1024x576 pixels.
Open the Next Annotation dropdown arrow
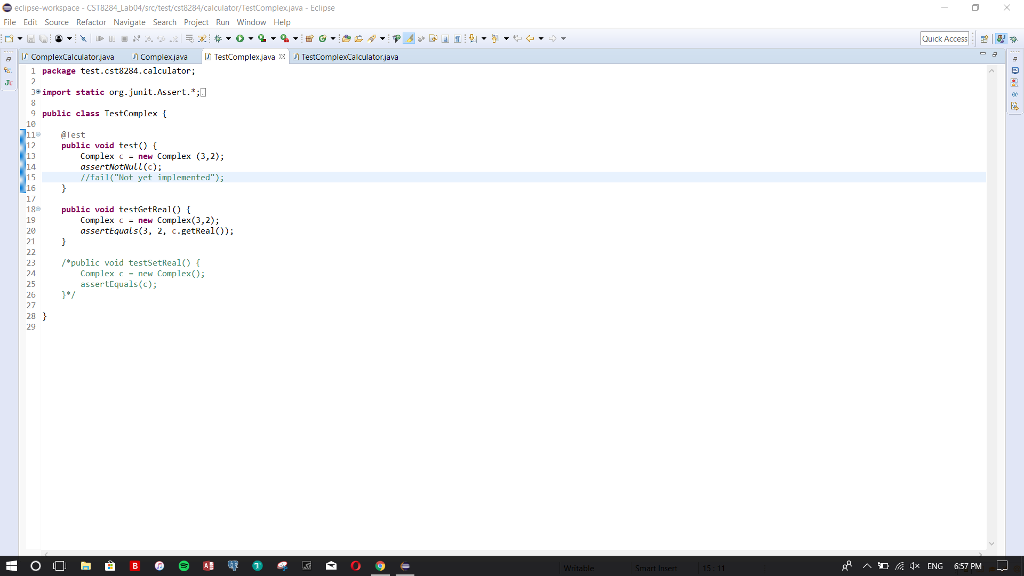tap(484, 39)
